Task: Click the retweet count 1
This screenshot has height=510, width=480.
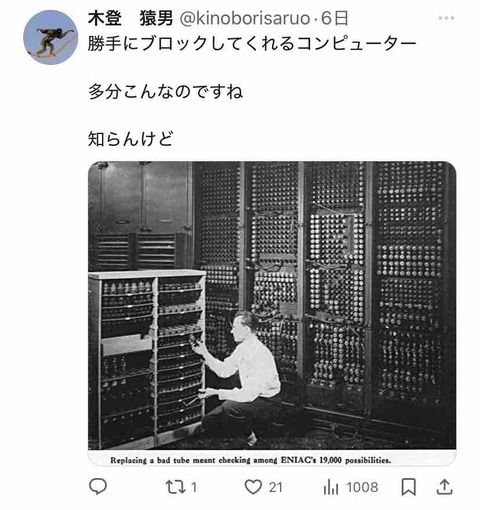Action: click(194, 487)
